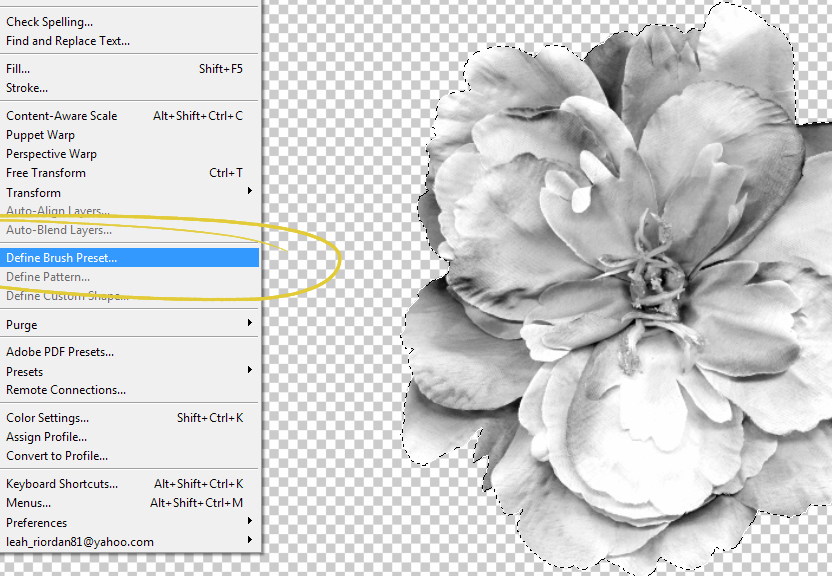The height and width of the screenshot is (576, 832).
Task: Expand the Presets submenu
Action: (129, 371)
